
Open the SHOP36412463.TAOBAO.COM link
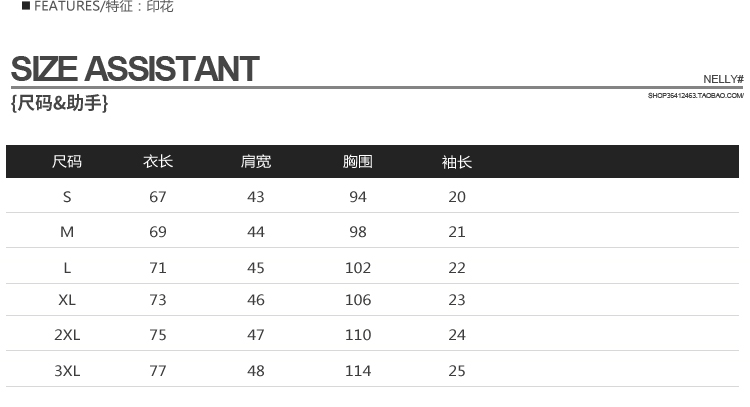coord(695,96)
